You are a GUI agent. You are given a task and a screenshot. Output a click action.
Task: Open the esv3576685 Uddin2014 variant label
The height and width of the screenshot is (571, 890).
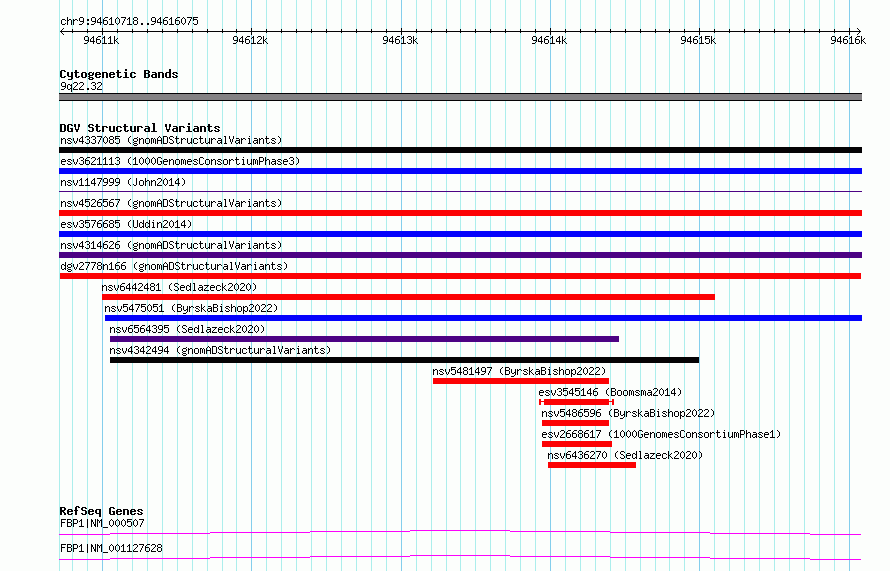126,224
